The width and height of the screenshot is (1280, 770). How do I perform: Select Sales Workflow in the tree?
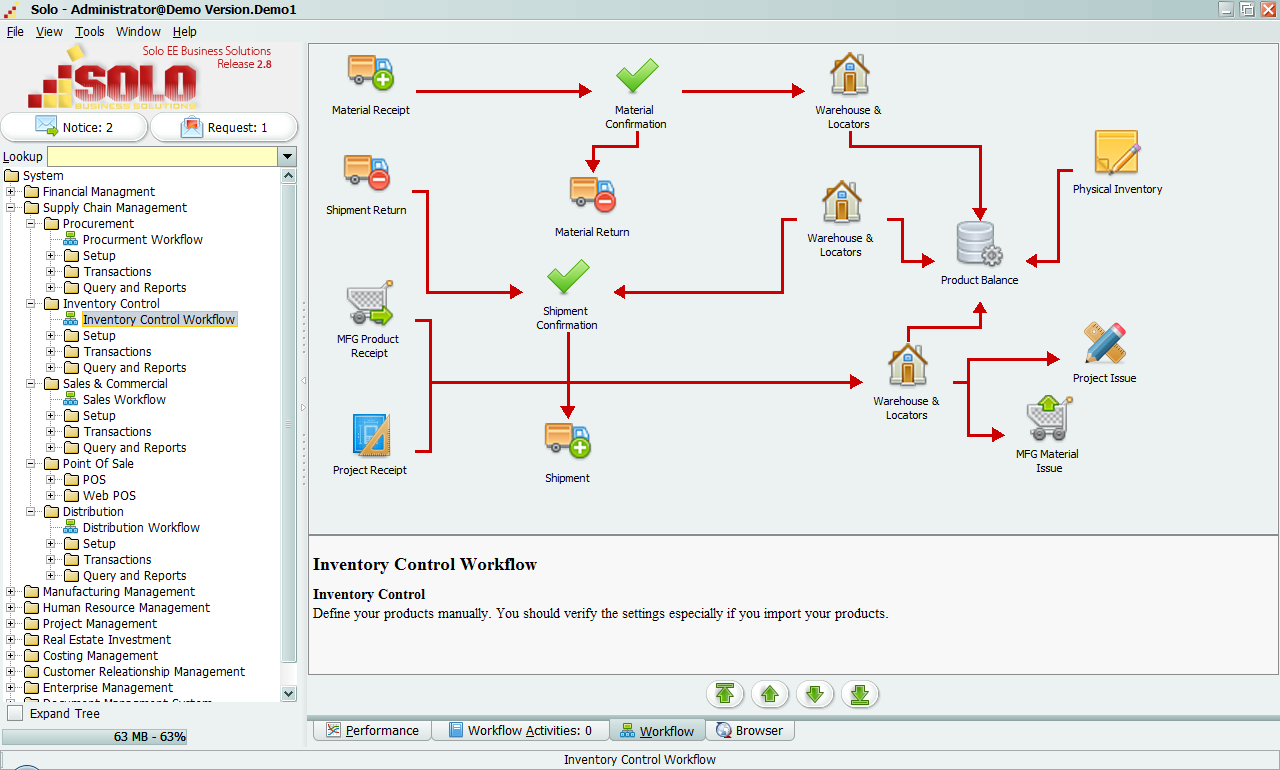[124, 400]
